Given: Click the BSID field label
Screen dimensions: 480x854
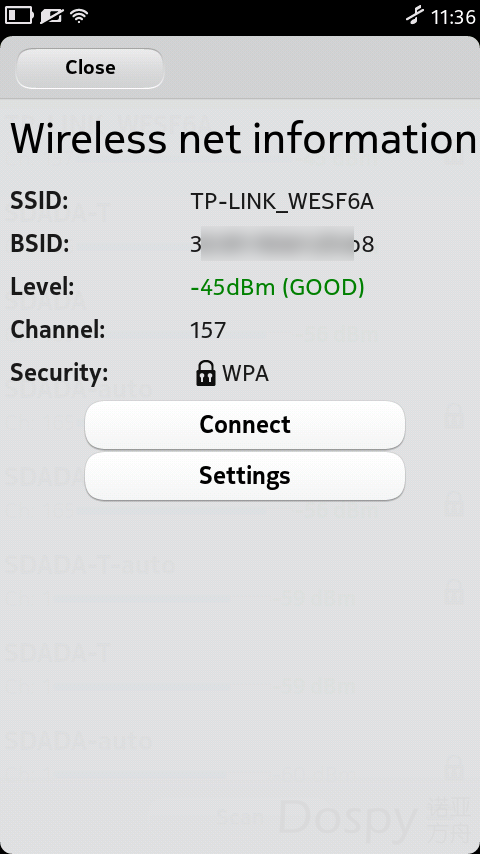Looking at the screenshot, I should pos(40,243).
